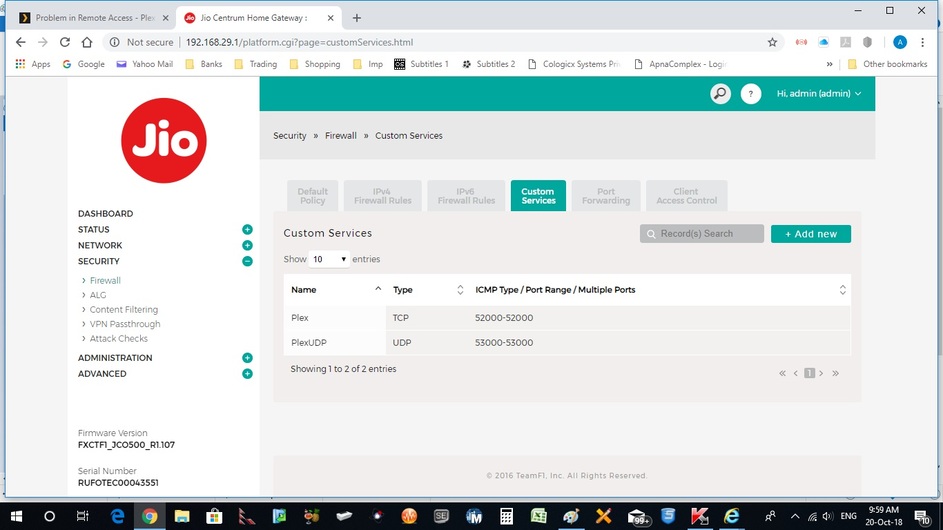The image size is (943, 530).
Task: Open Microsoft Store from taskbar
Action: click(x=214, y=516)
